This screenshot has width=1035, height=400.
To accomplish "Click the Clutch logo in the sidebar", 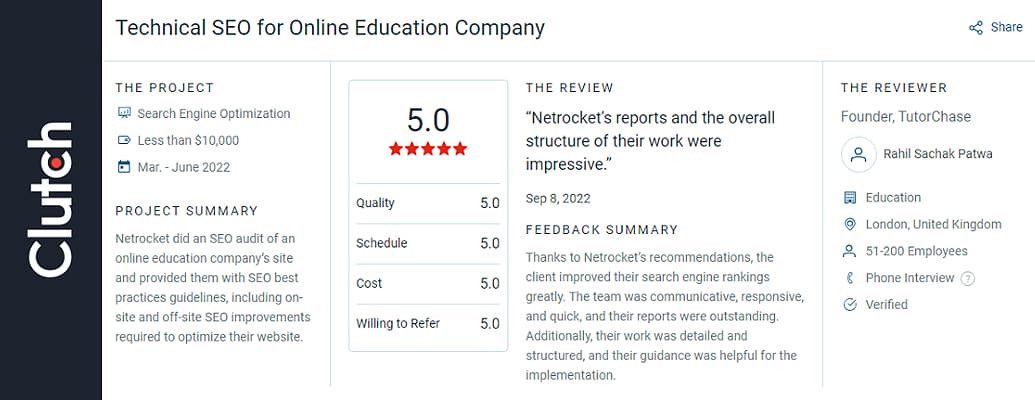I will click(51, 199).
